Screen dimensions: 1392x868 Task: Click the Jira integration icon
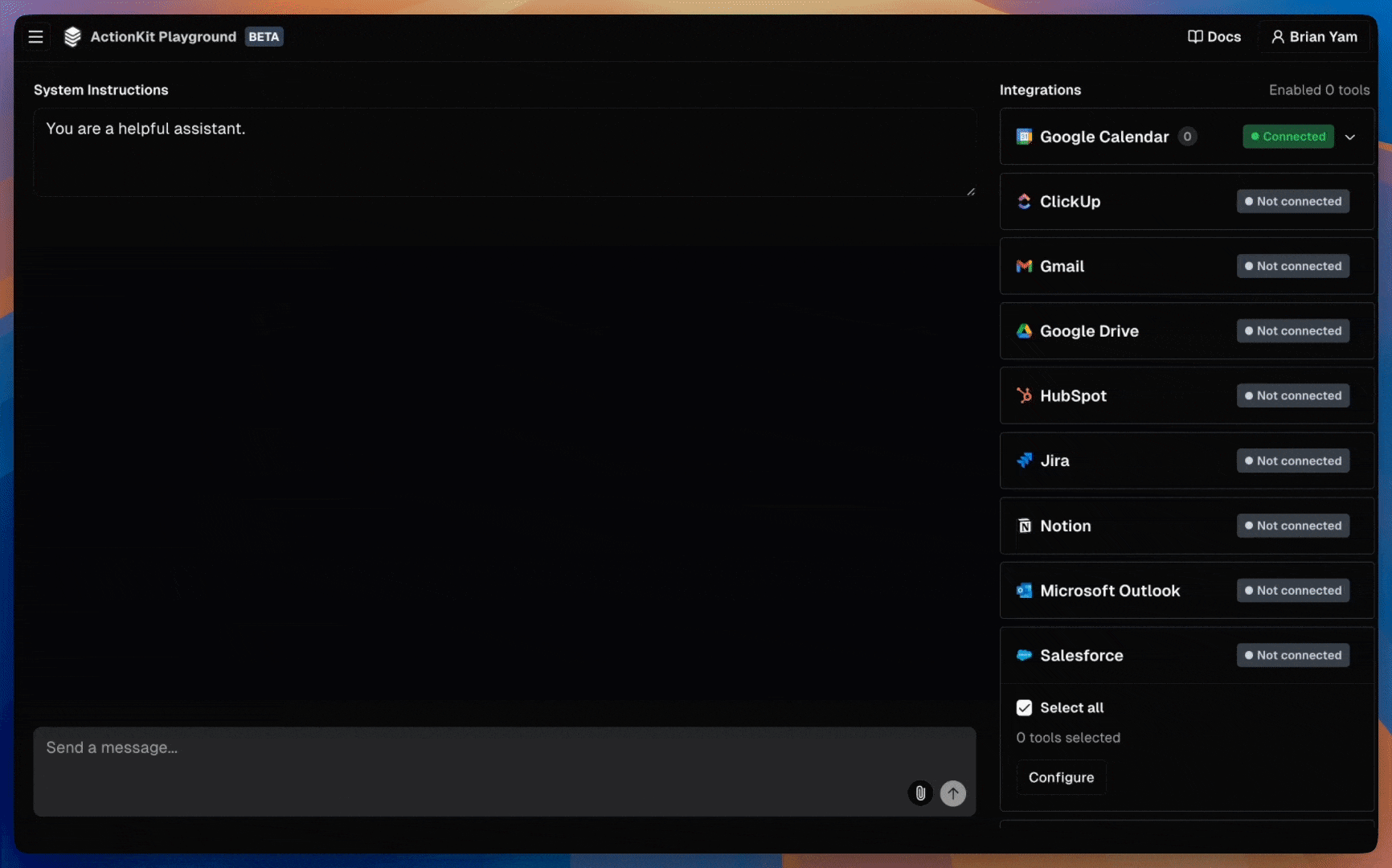1024,461
